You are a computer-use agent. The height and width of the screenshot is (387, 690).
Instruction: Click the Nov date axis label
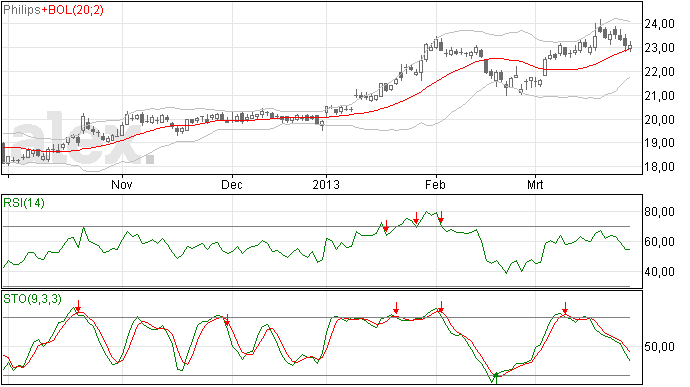121,184
